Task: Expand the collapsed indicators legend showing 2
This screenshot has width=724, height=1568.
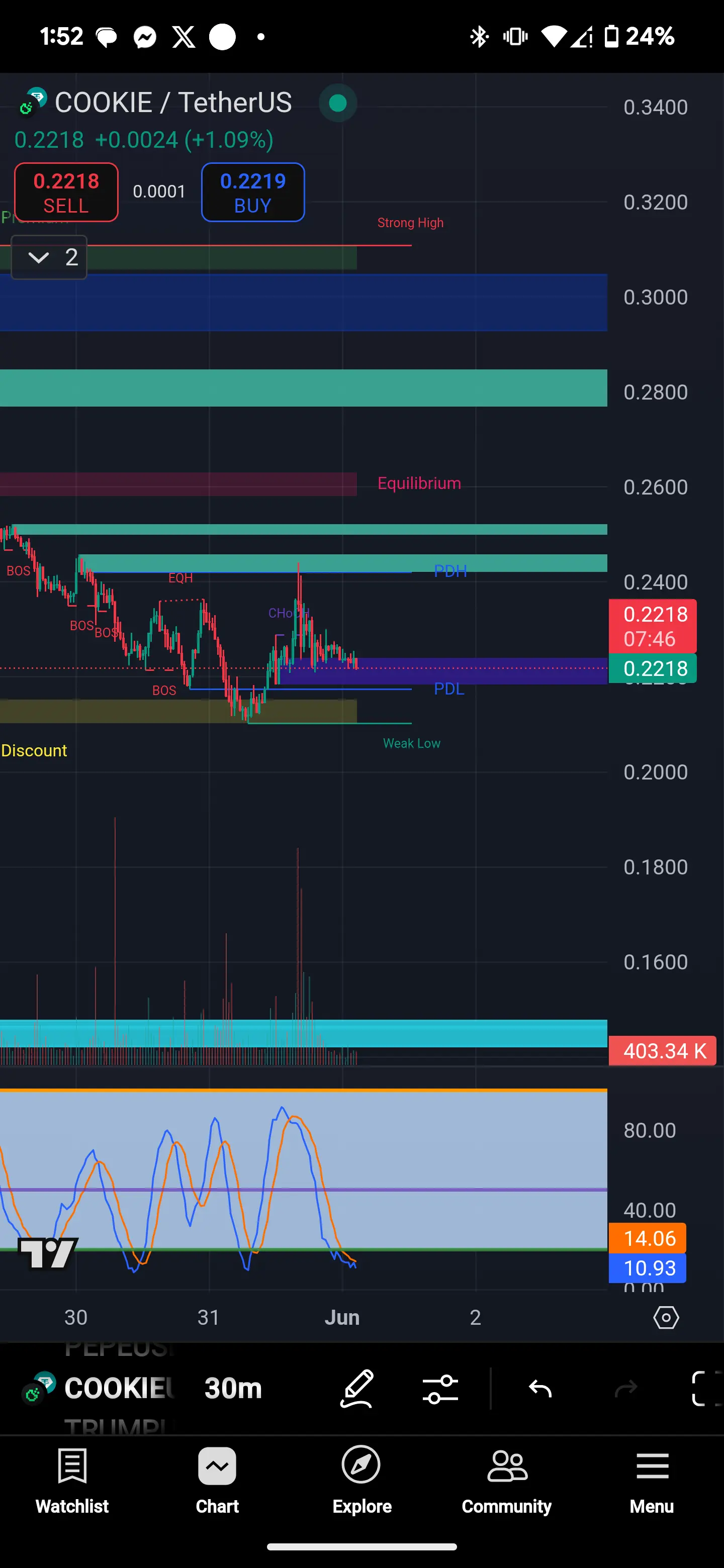Action: pyautogui.click(x=49, y=257)
